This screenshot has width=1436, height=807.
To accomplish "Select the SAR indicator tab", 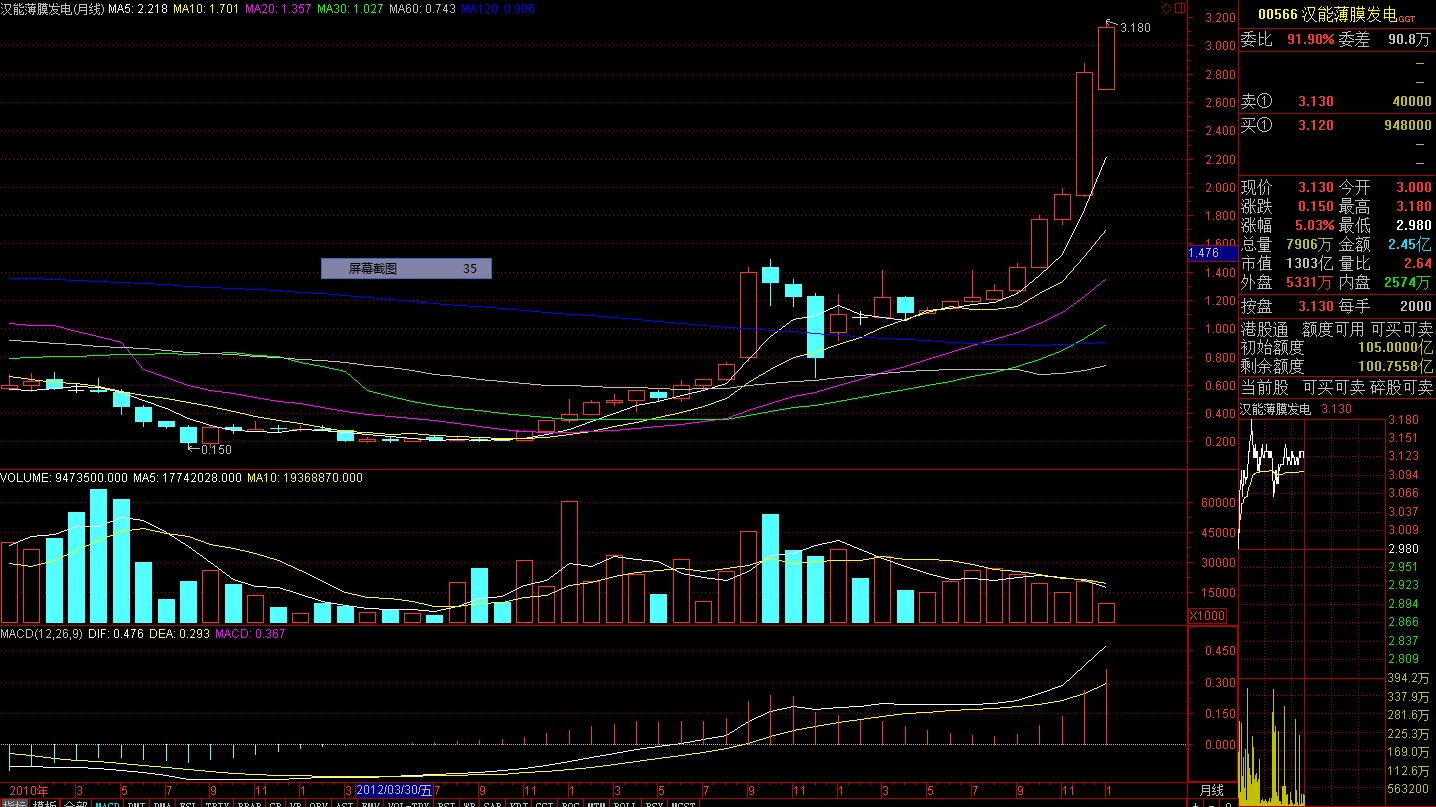I will [492, 803].
